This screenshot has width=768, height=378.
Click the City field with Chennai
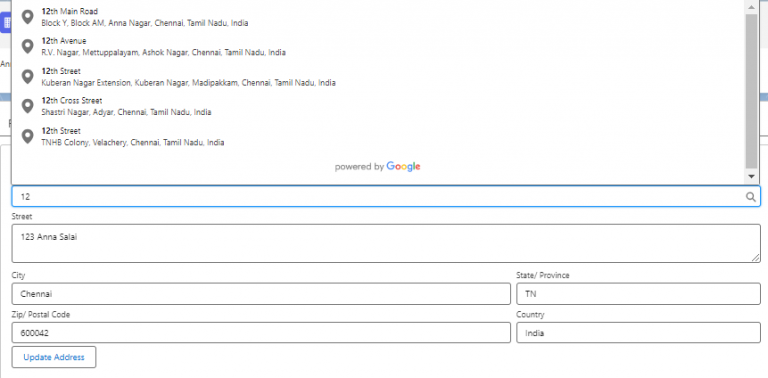click(261, 294)
